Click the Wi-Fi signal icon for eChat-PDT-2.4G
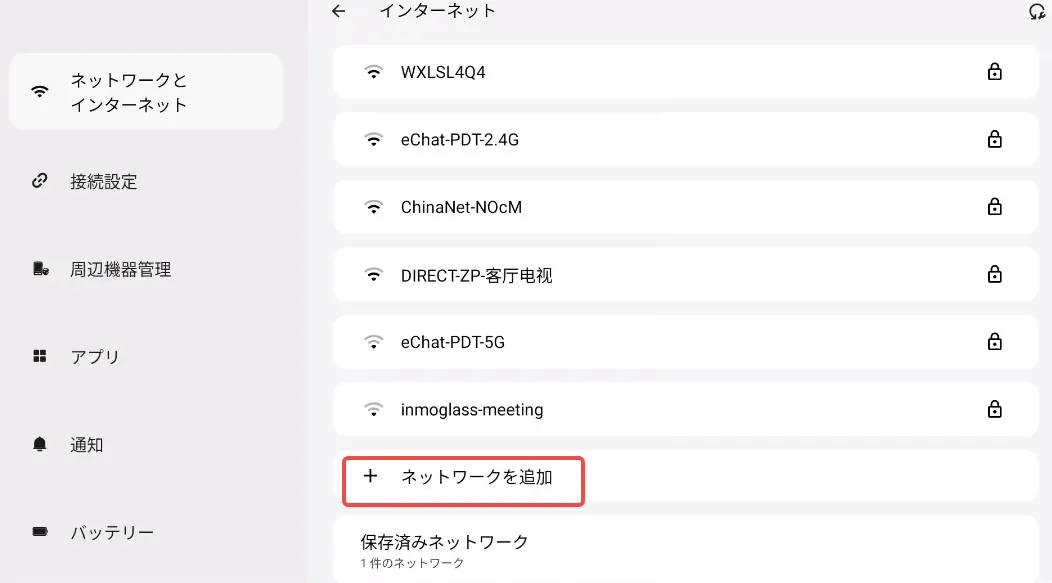The image size is (1052, 583). coord(374,140)
